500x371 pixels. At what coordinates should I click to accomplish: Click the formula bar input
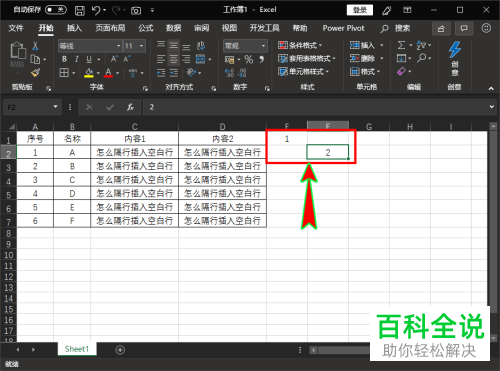(x=315, y=107)
